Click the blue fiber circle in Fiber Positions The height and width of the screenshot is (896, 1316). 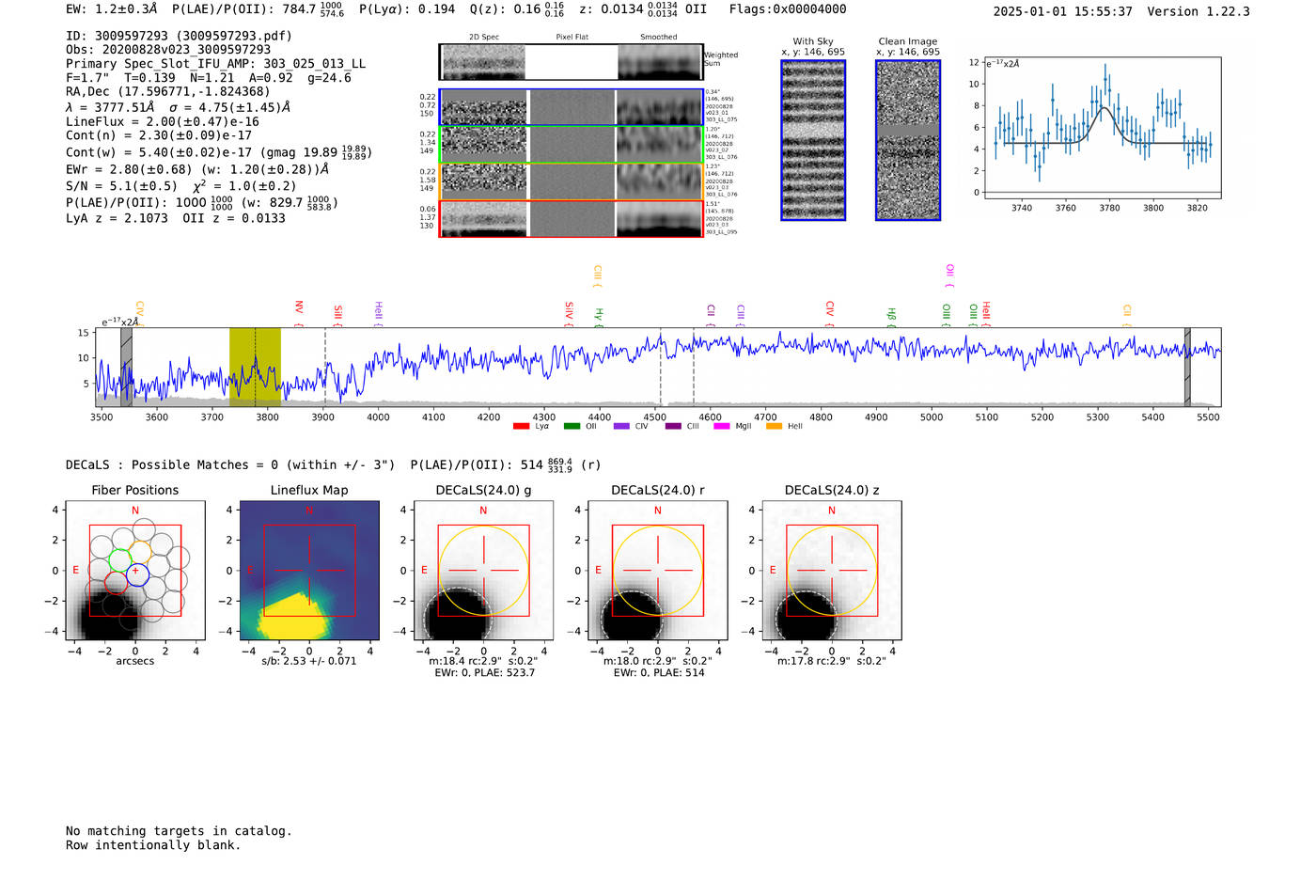click(x=137, y=574)
